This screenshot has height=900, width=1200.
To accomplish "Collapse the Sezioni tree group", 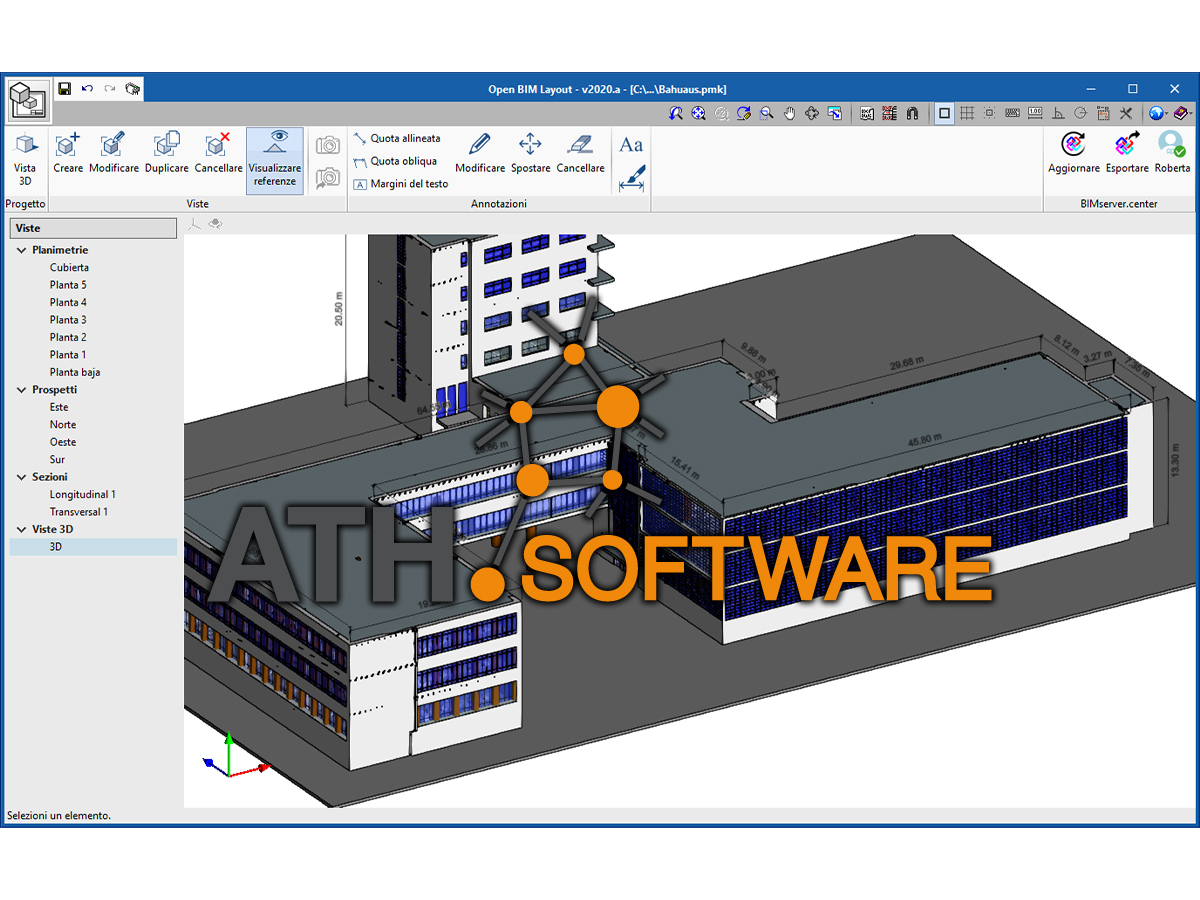I will coord(22,477).
